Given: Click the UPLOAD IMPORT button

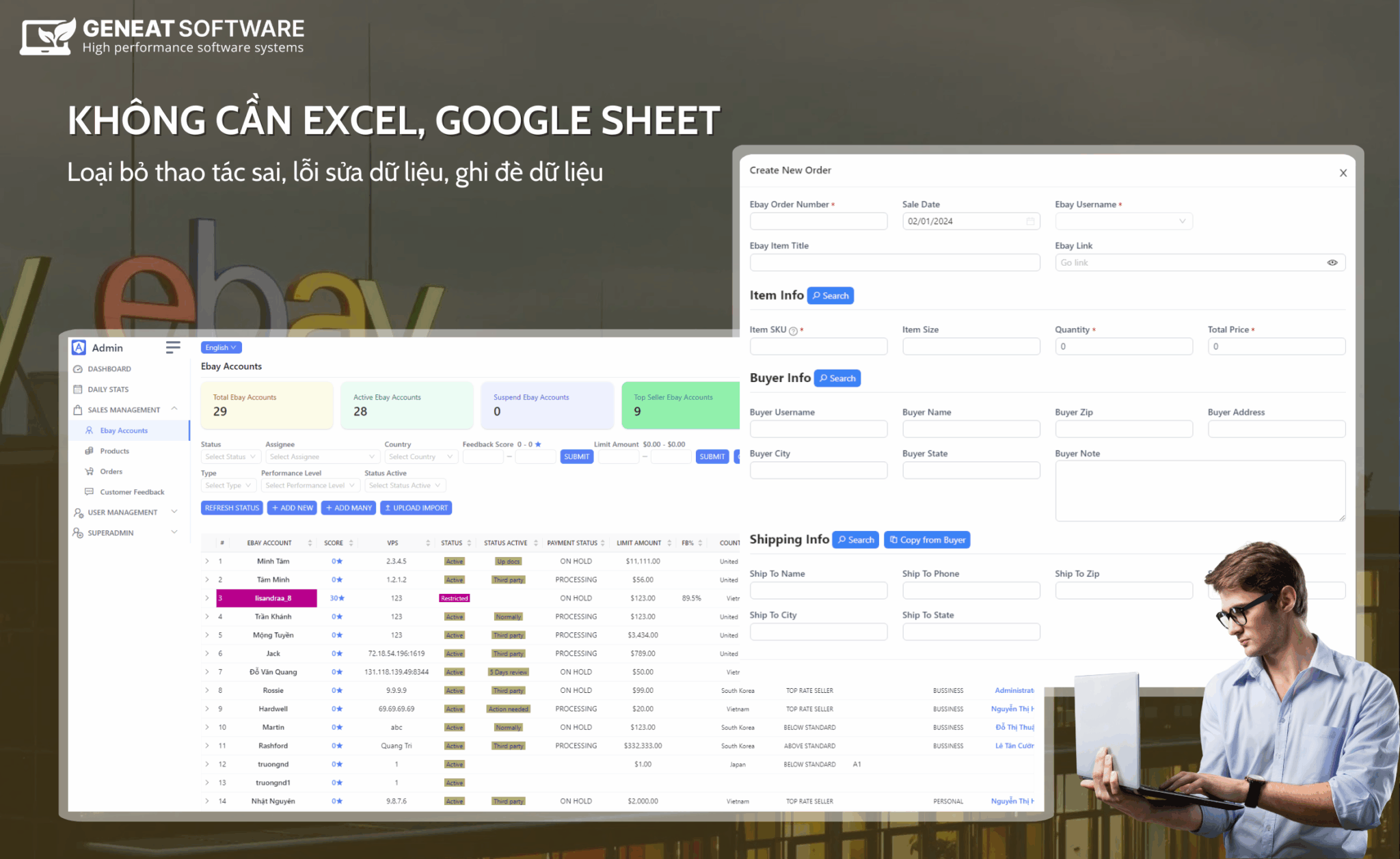Looking at the screenshot, I should click(x=416, y=508).
